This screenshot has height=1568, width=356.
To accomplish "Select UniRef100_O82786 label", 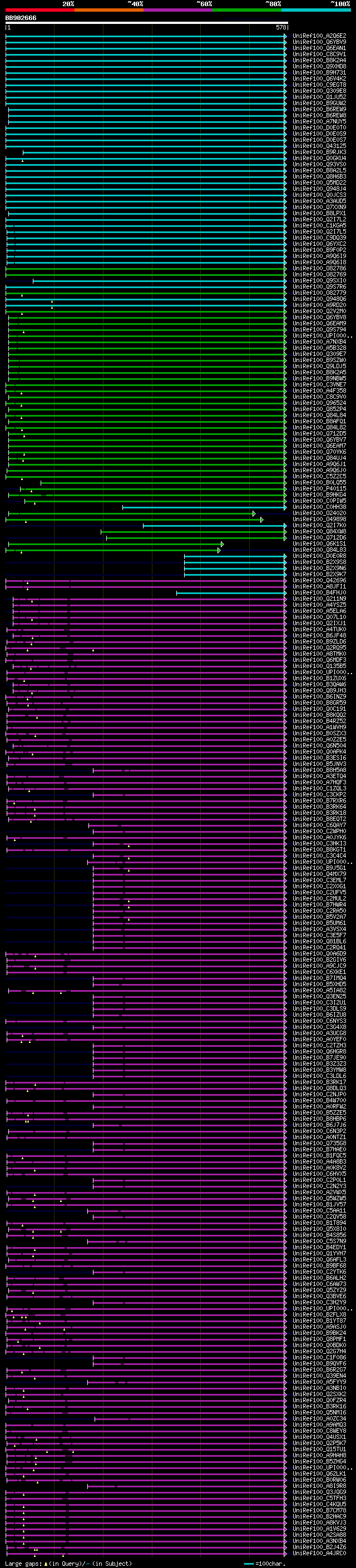I will [x=319, y=269].
